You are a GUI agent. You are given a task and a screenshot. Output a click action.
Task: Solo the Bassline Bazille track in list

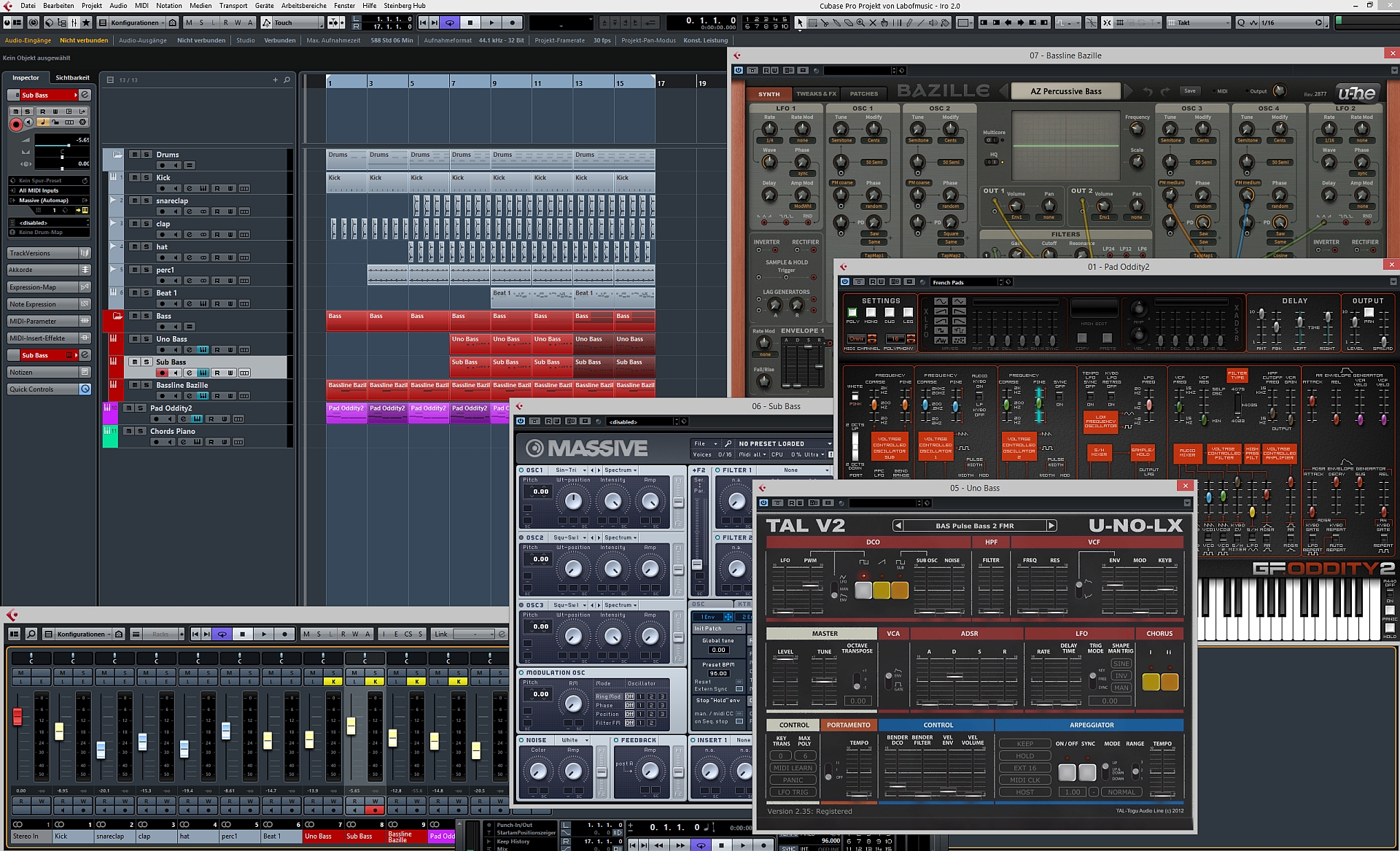click(147, 385)
